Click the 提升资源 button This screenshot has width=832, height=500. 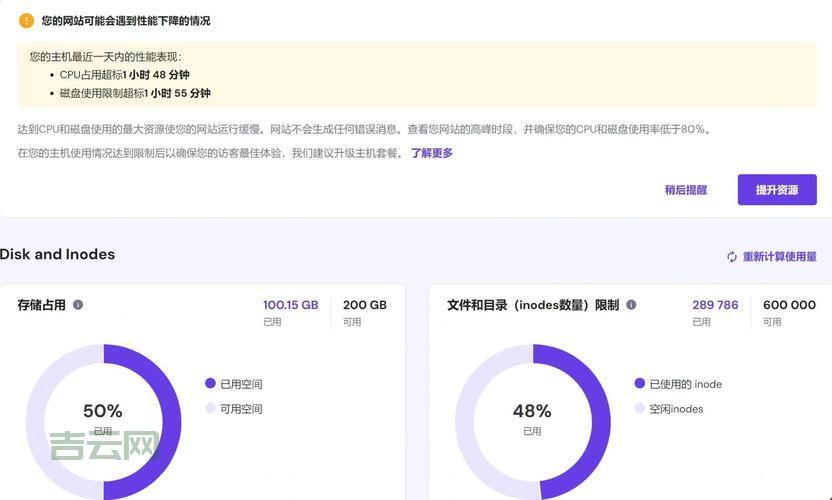(777, 189)
